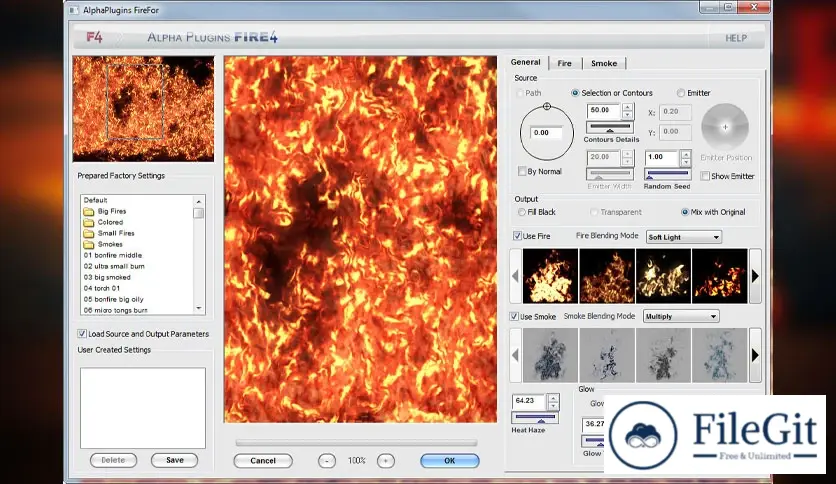Increase Contours Details with up stepper
The image size is (836, 484).
pos(628,108)
